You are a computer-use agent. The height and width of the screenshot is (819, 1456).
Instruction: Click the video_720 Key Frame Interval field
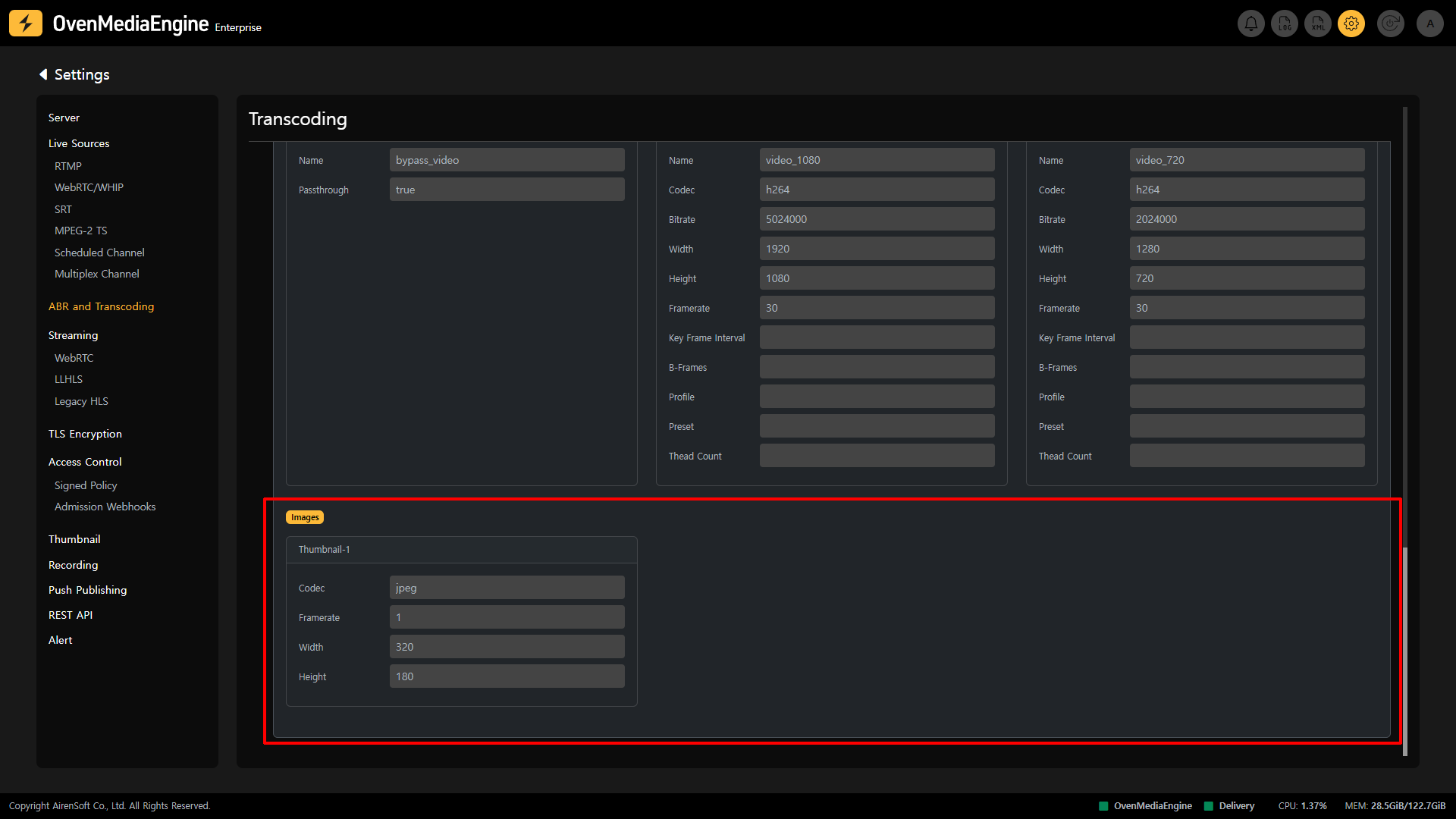(1247, 337)
